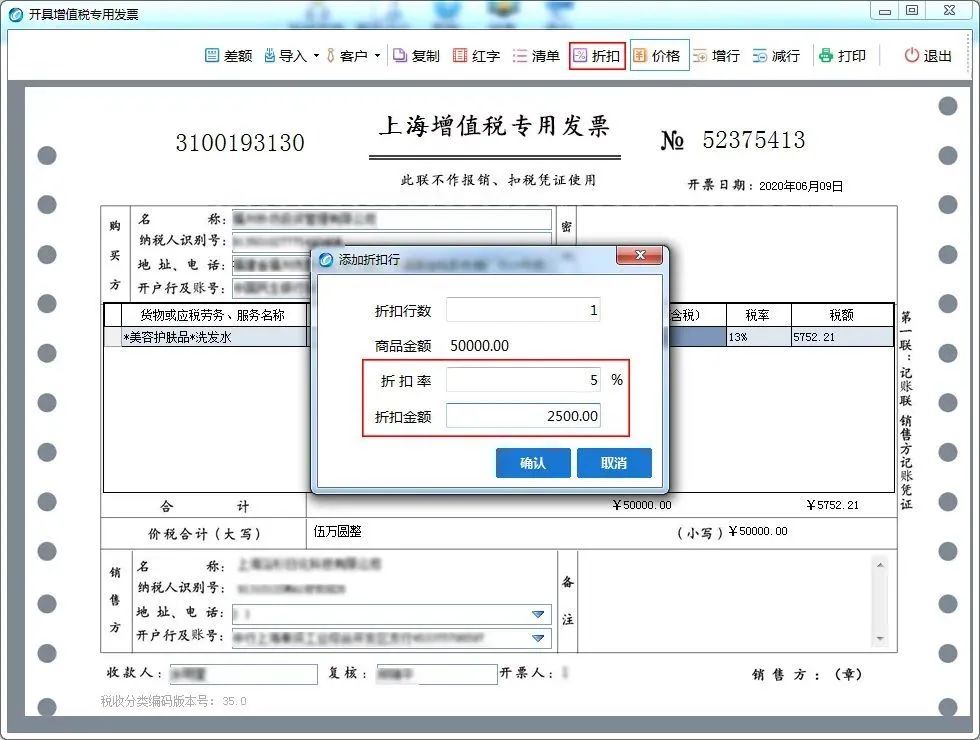Click the 收款人 input field
The height and width of the screenshot is (740, 980).
click(243, 674)
